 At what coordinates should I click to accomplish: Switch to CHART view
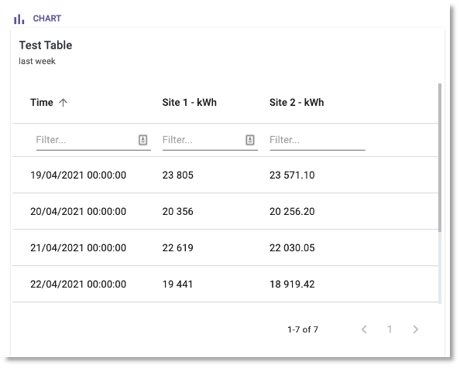38,19
